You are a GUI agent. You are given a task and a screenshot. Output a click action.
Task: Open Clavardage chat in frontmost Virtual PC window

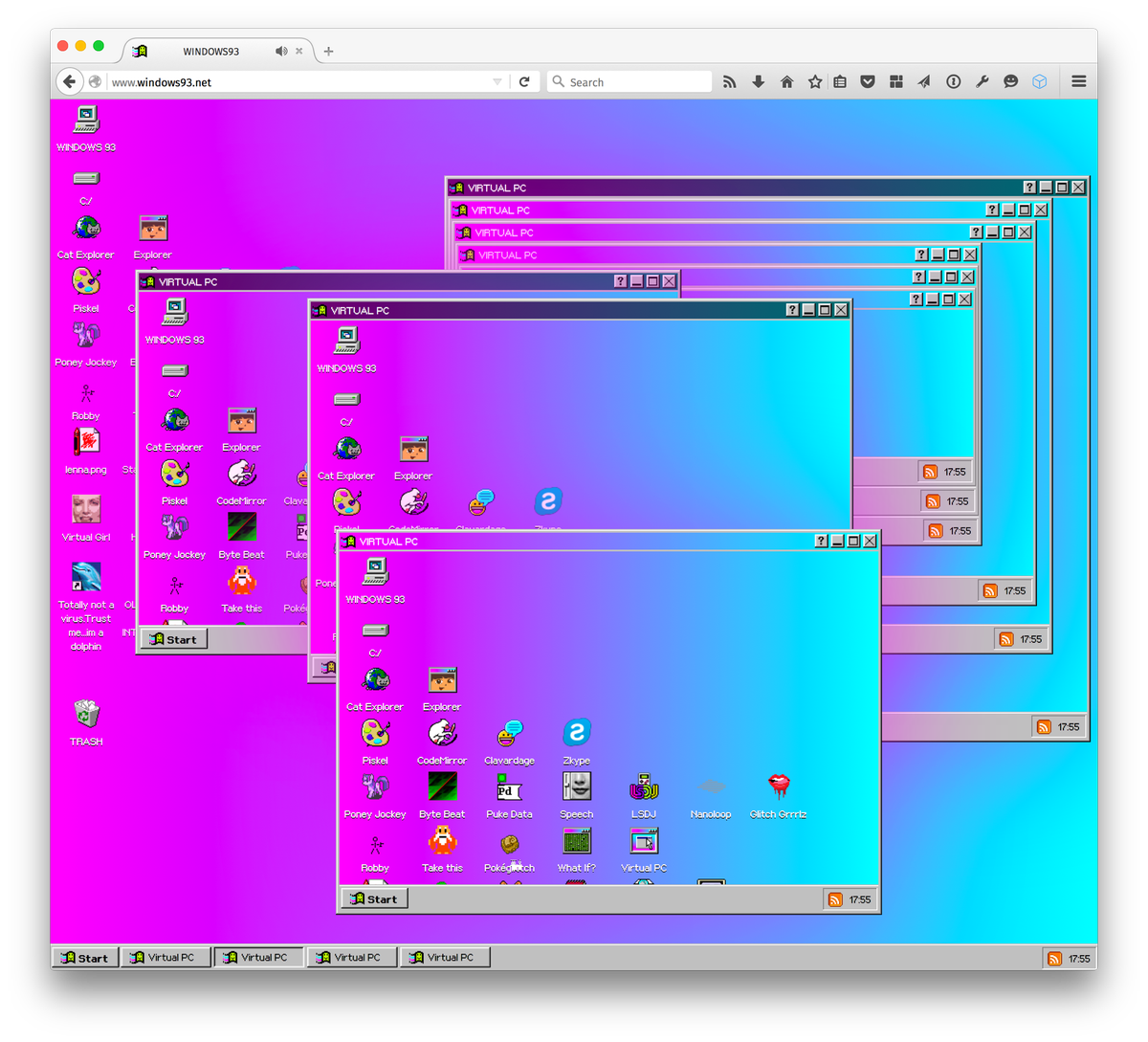click(x=509, y=734)
